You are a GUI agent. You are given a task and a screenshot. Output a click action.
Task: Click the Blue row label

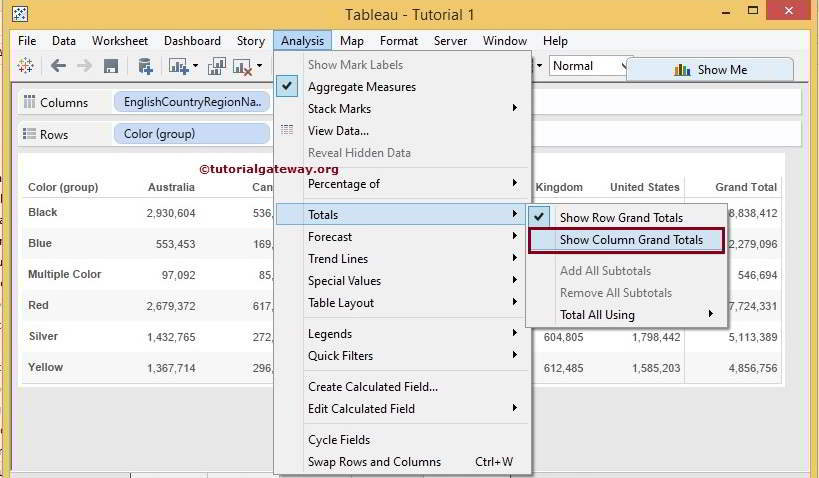(x=40, y=243)
